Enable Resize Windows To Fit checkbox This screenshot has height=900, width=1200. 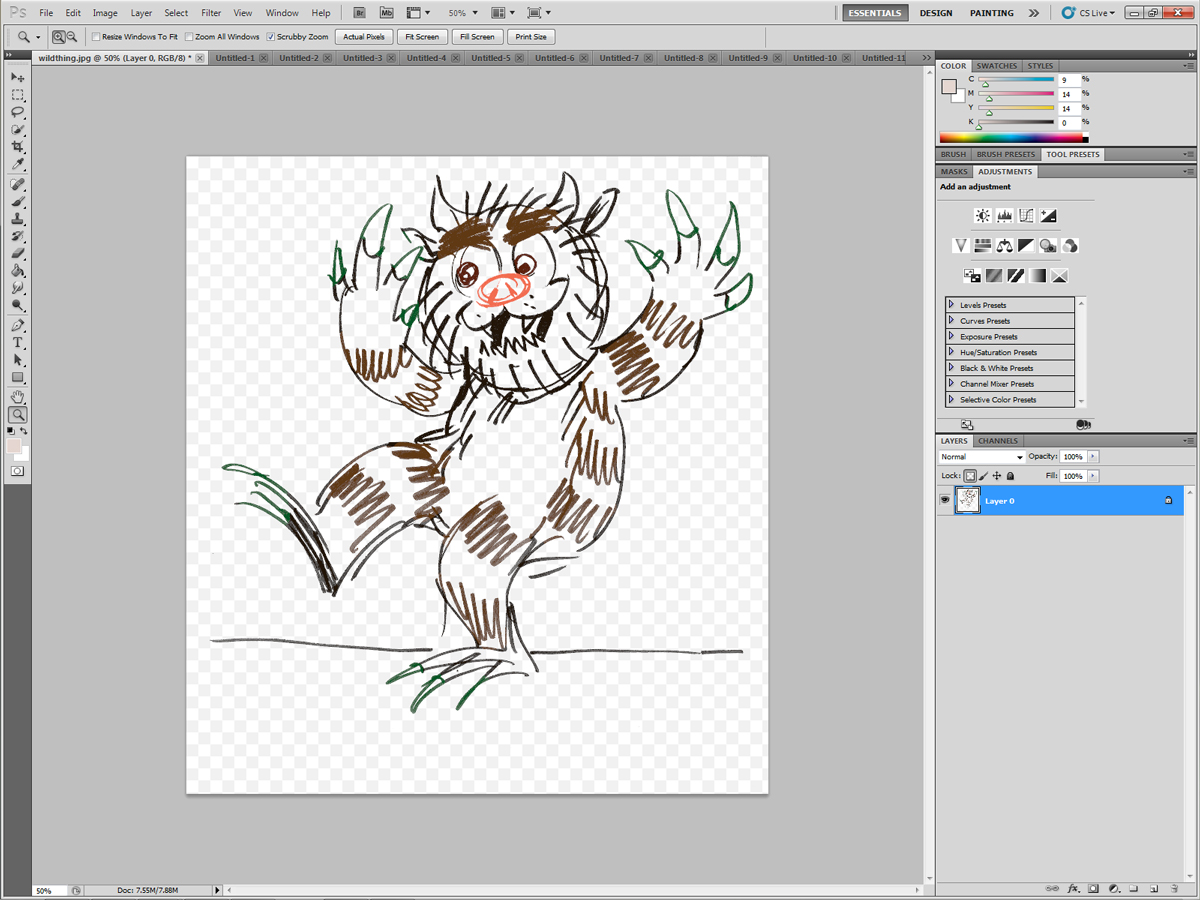[x=97, y=37]
